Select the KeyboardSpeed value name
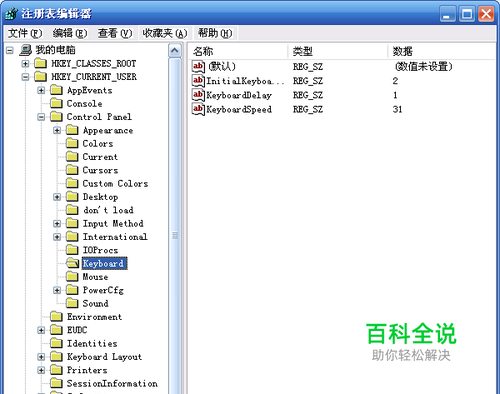This screenshot has width=500, height=394. click(239, 109)
